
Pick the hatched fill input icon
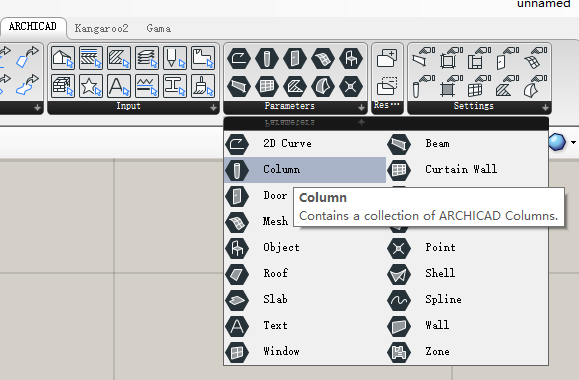tap(119, 58)
